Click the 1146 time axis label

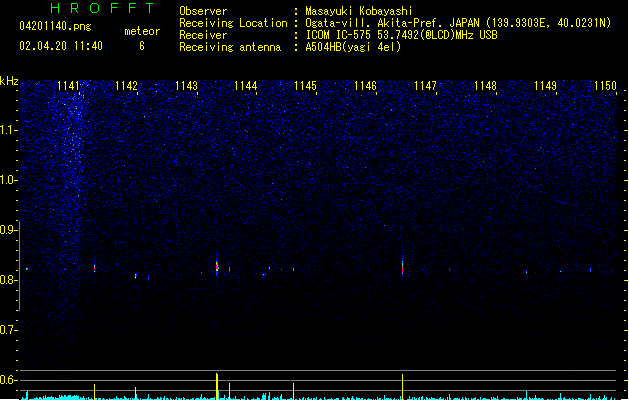365,85
